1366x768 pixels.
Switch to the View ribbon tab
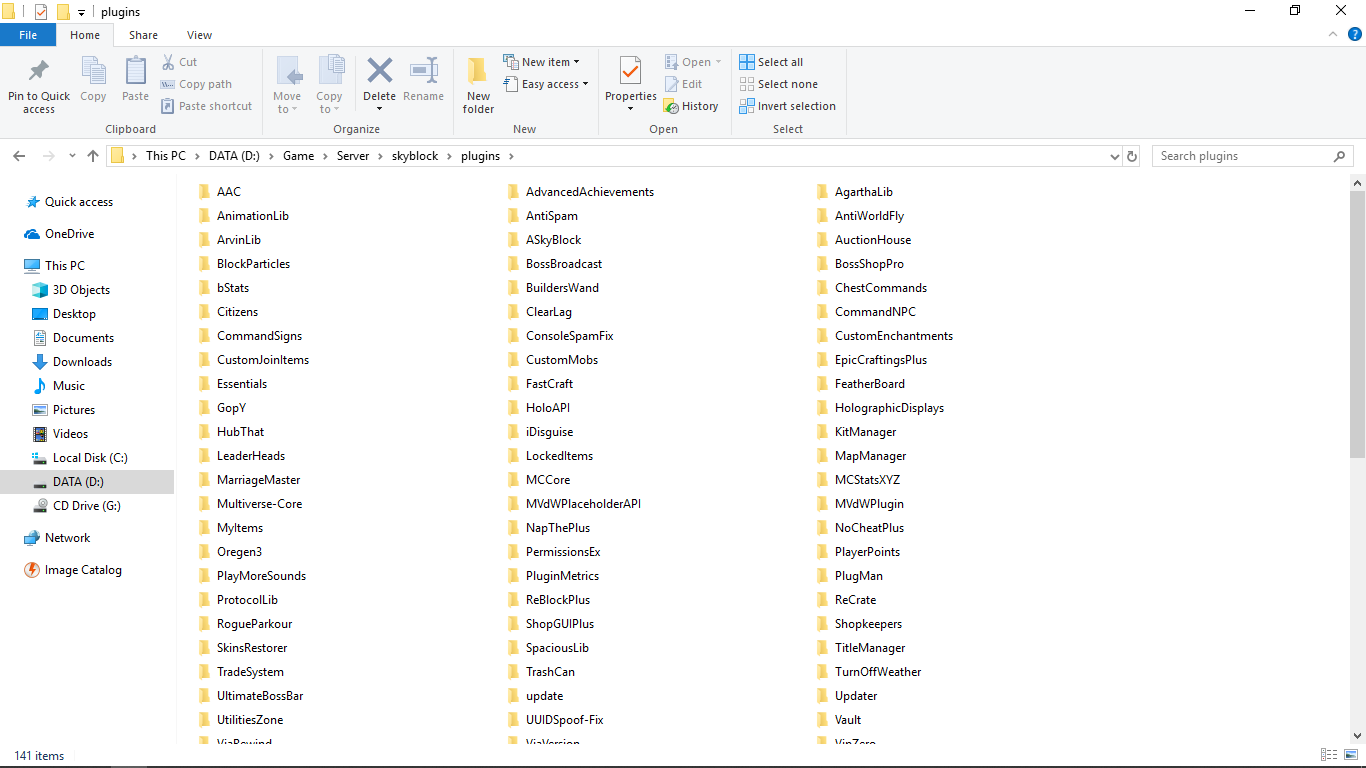click(x=199, y=35)
